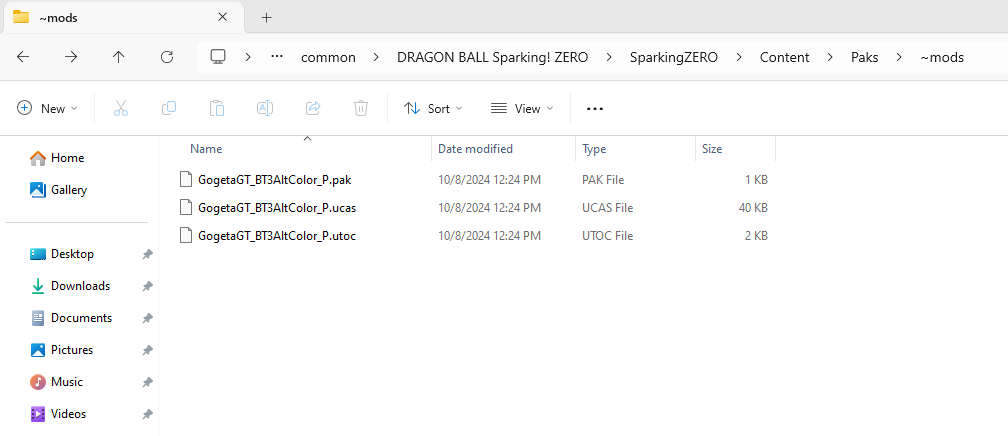The height and width of the screenshot is (436, 1008).
Task: Open the New item dropdown
Action: (47, 108)
